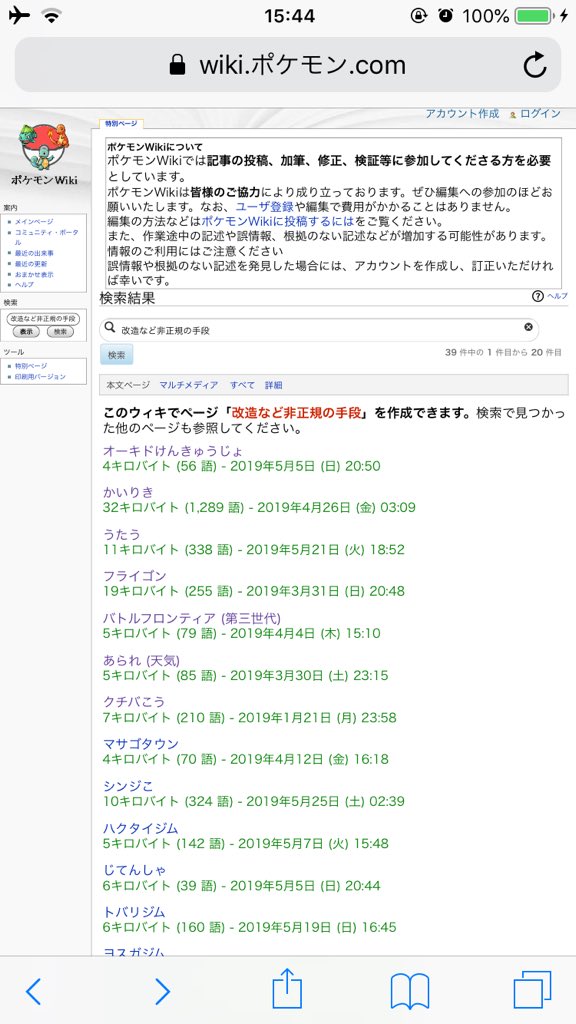Click the sidebar 検索 button
The width and height of the screenshot is (576, 1024).
60,332
